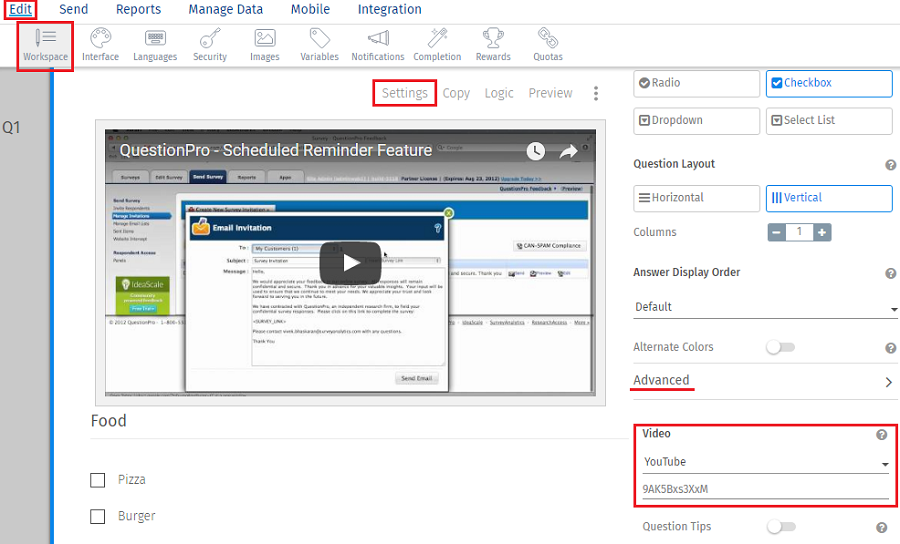The image size is (900, 544).
Task: Click the Logic question link
Action: (499, 93)
